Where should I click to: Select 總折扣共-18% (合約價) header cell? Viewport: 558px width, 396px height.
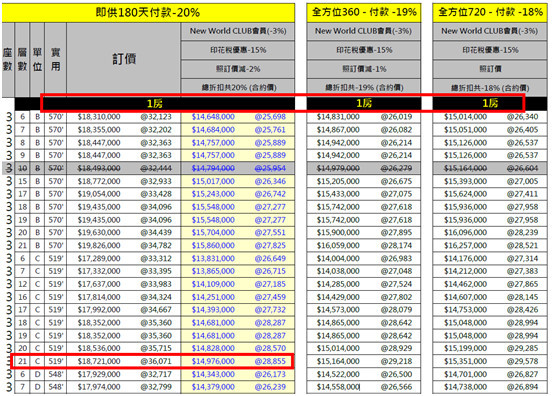click(490, 88)
